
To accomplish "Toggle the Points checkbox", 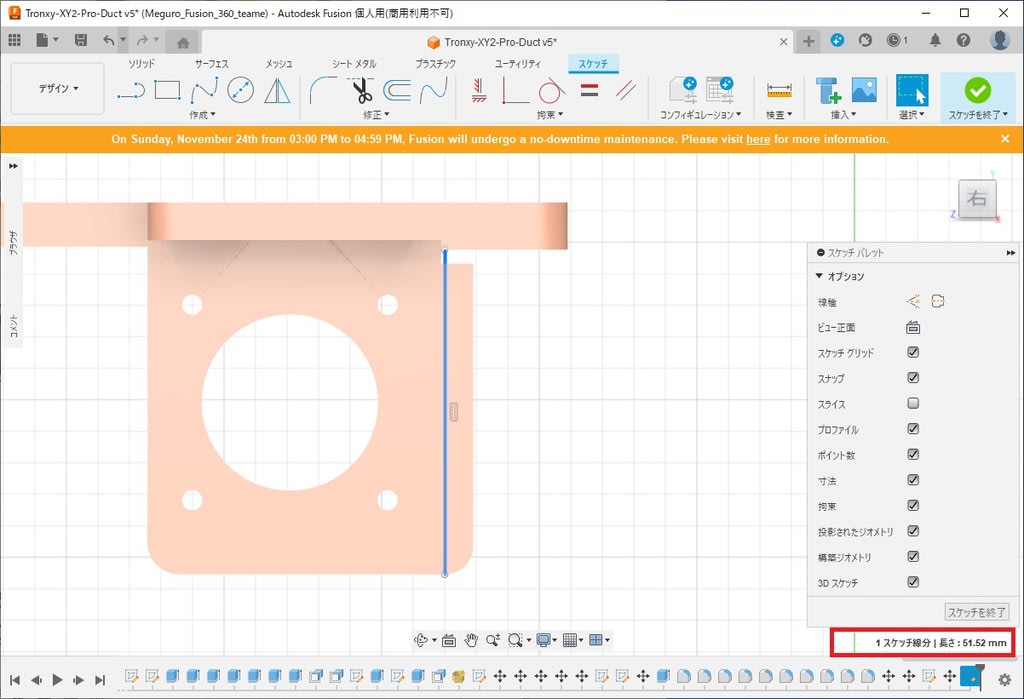I will click(x=913, y=454).
